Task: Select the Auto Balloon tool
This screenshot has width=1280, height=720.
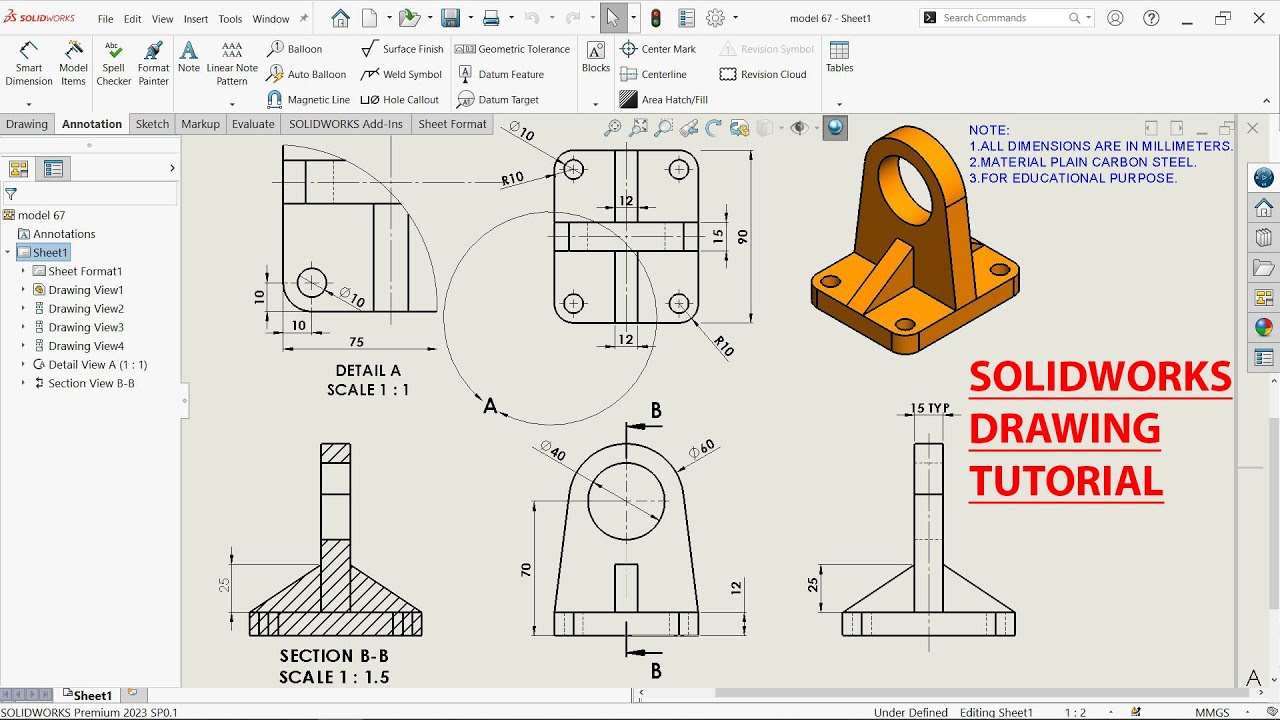Action: point(307,74)
